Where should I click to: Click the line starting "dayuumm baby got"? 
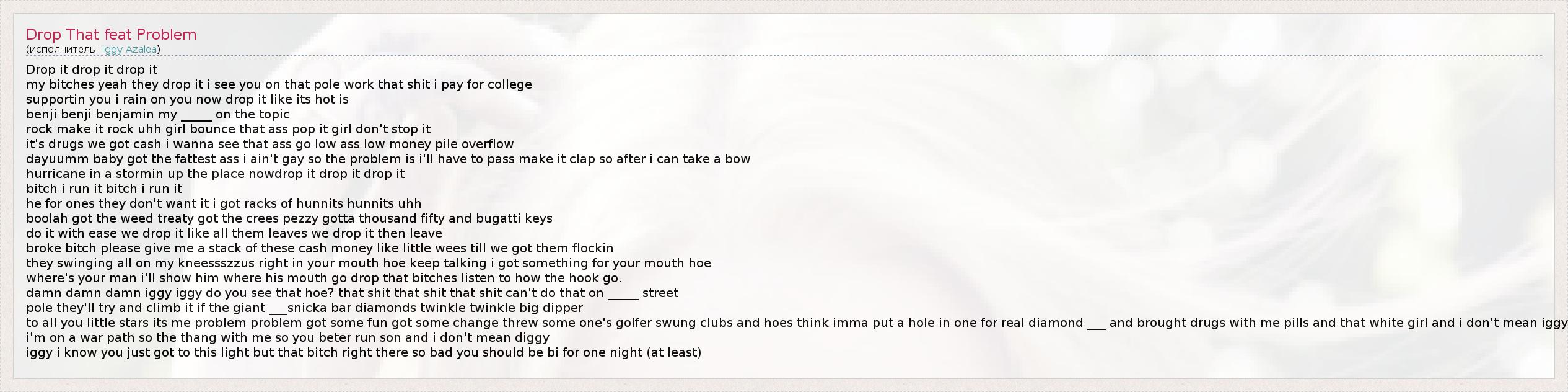pos(388,159)
